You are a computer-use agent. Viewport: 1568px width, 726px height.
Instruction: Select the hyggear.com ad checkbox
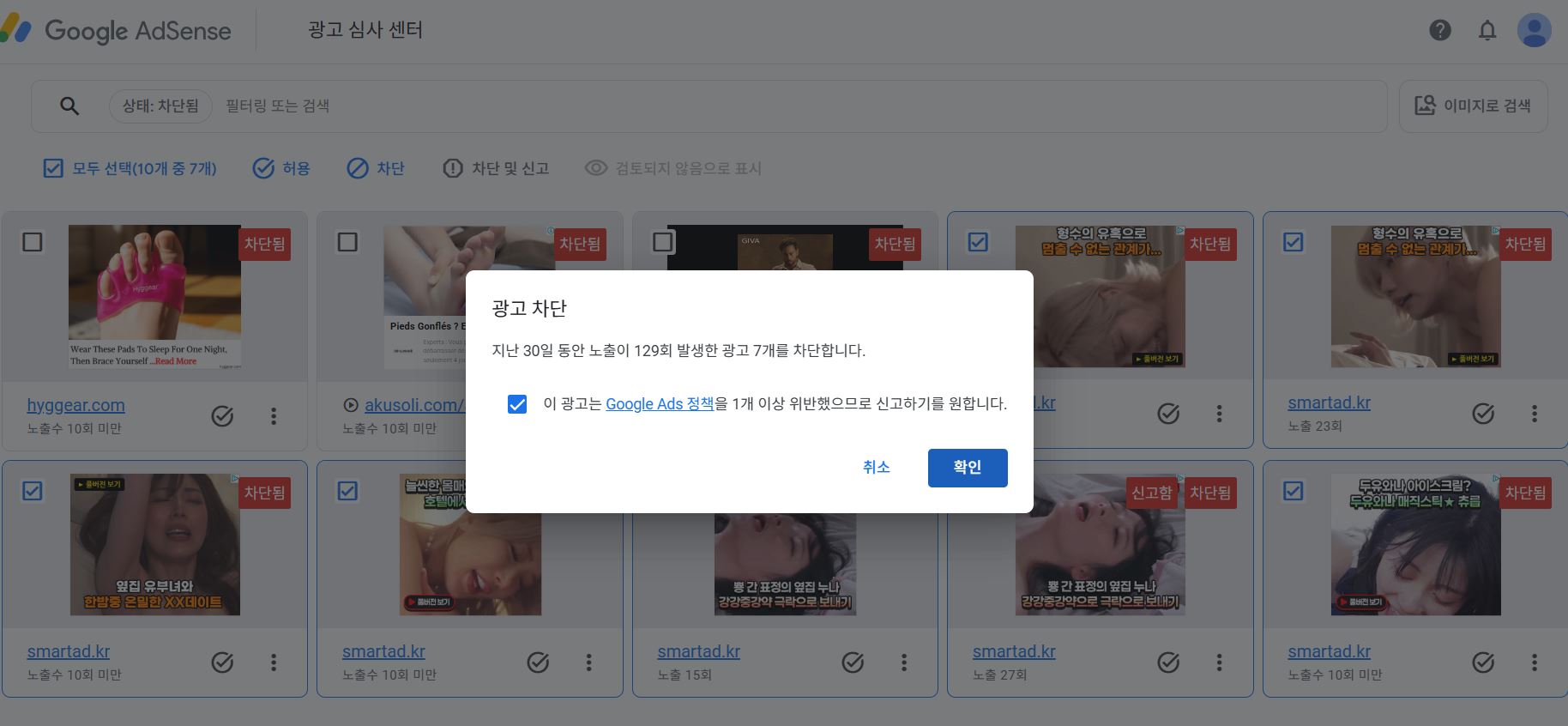coord(33,242)
